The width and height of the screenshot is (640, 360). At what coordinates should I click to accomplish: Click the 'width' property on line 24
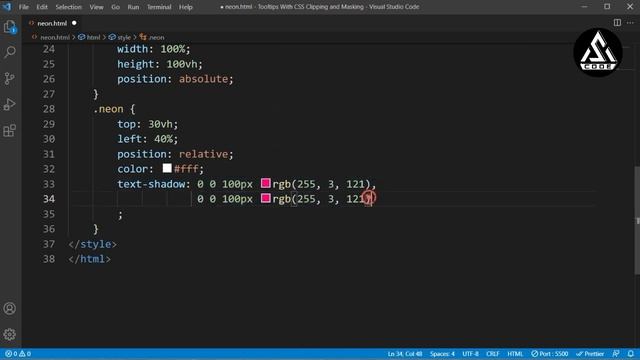[133, 49]
